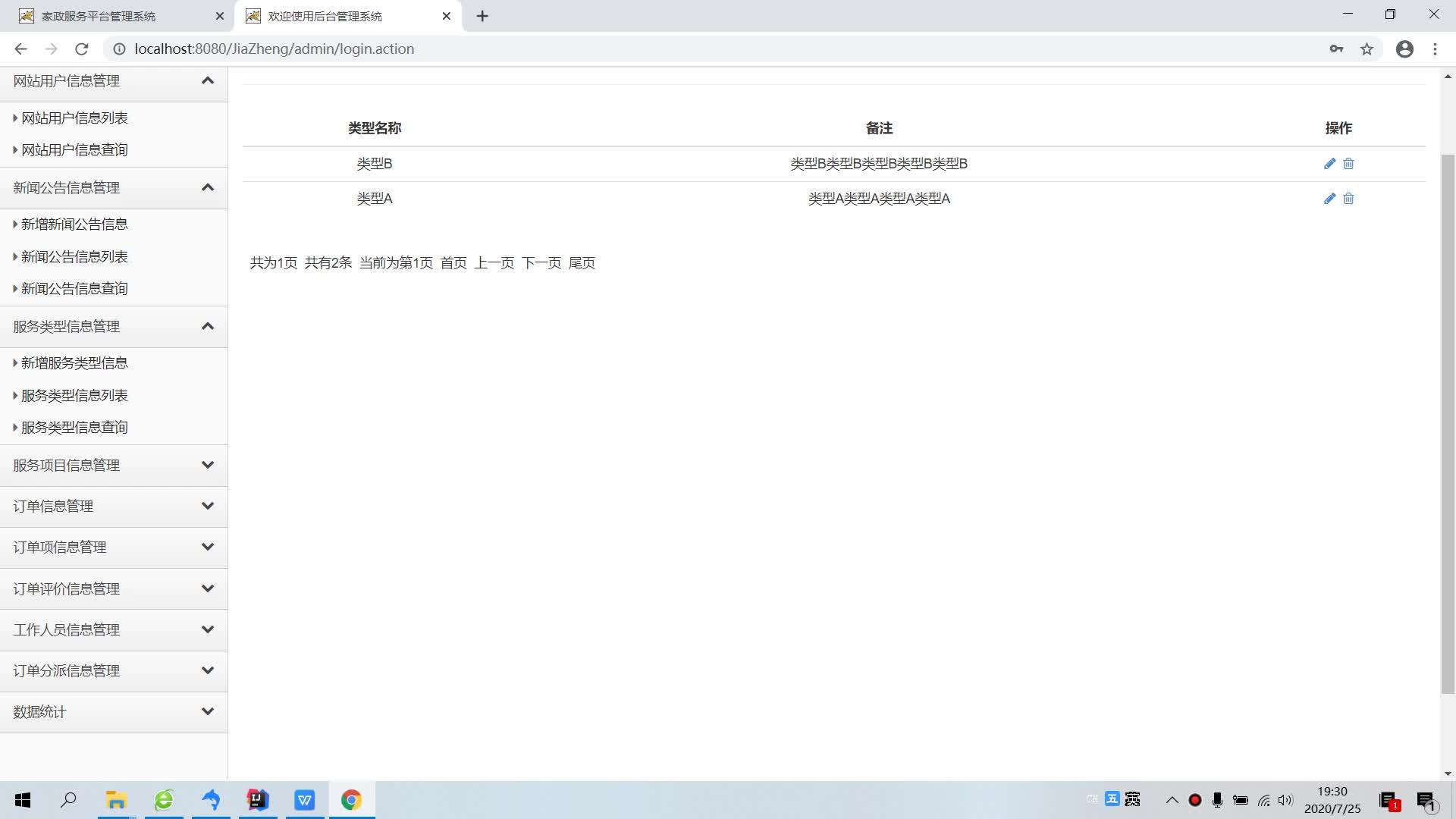Go to 尾页 in the pagination
1456x819 pixels.
[x=582, y=263]
